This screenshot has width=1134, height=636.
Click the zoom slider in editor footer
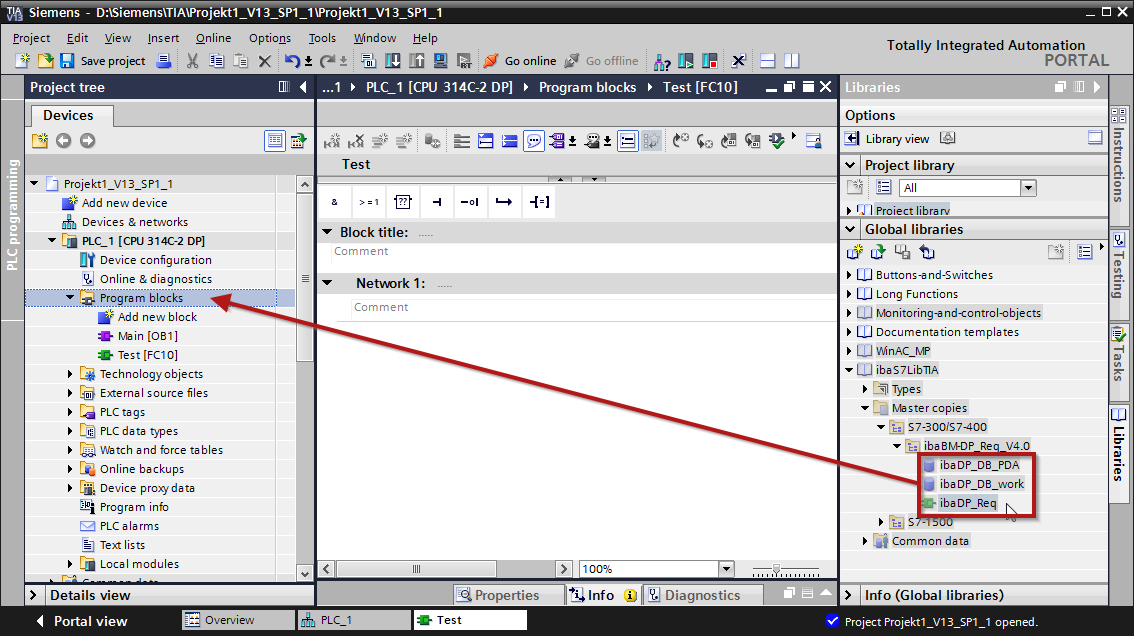(x=776, y=569)
